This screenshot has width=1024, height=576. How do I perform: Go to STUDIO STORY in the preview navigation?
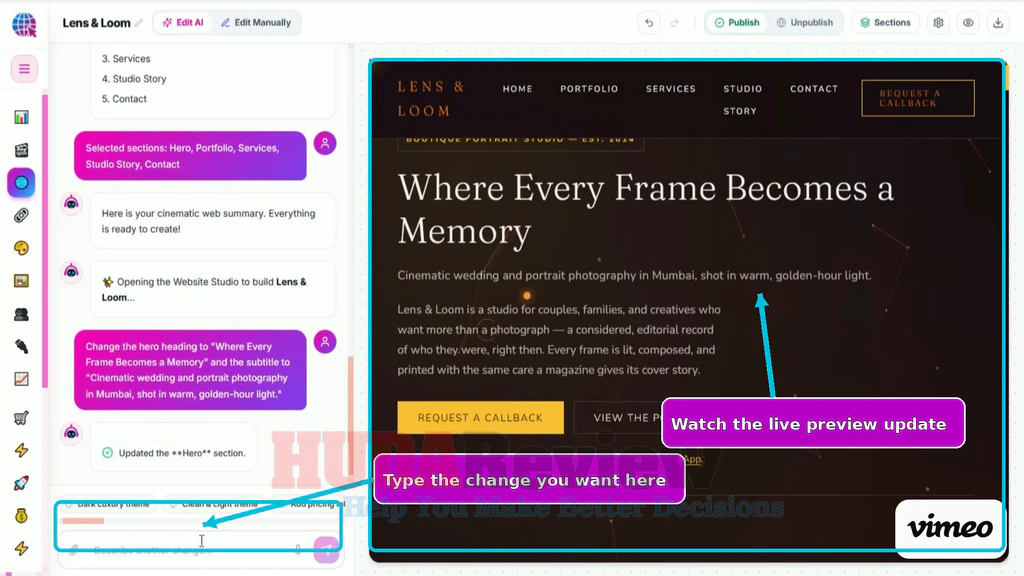(743, 100)
